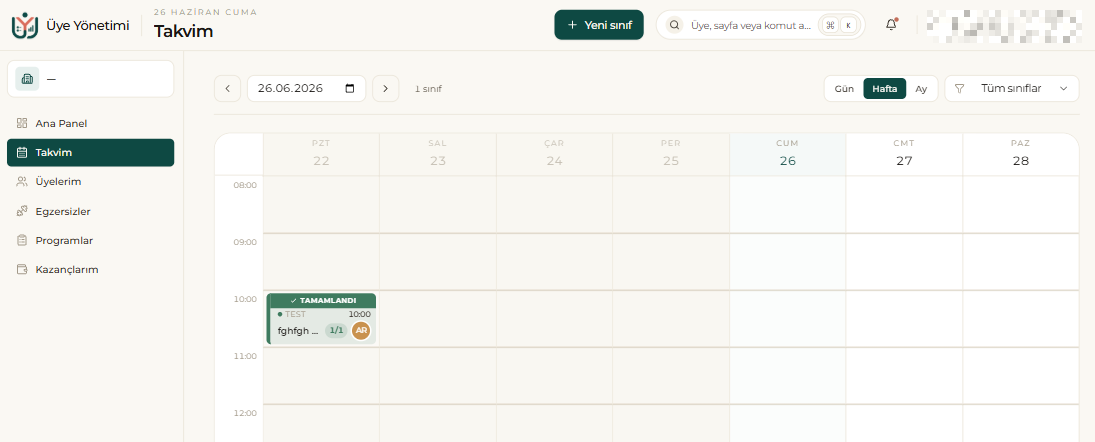Screen dimensions: 1095x442
Task: Click the search magnifier icon
Action: point(675,25)
